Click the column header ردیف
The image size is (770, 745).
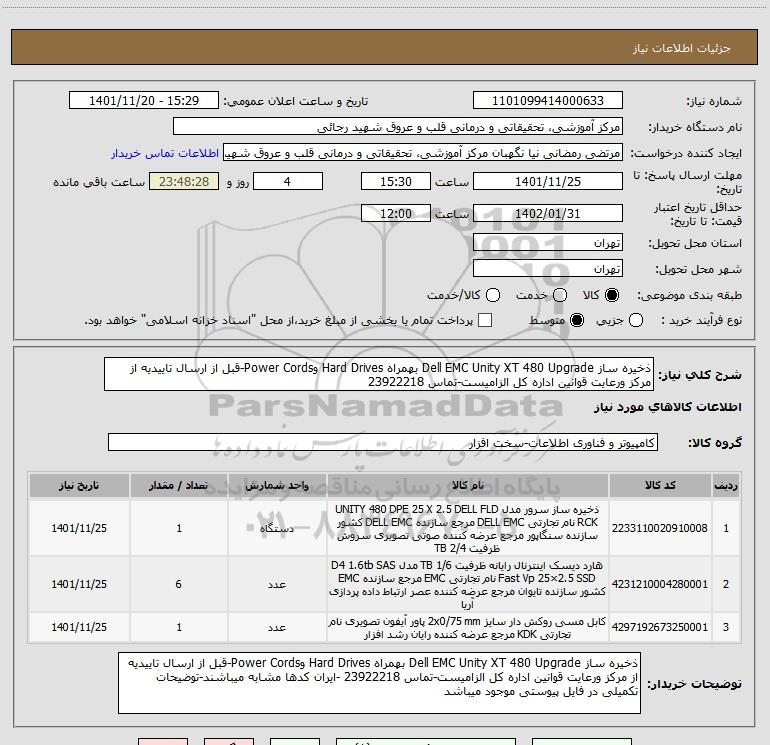pos(726,486)
